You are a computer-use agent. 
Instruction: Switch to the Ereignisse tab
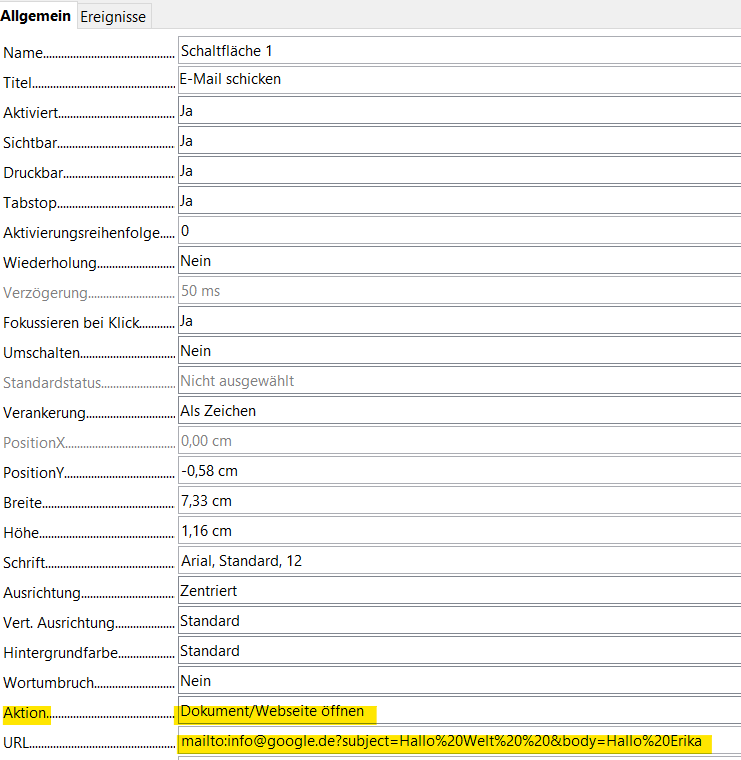pyautogui.click(x=113, y=16)
